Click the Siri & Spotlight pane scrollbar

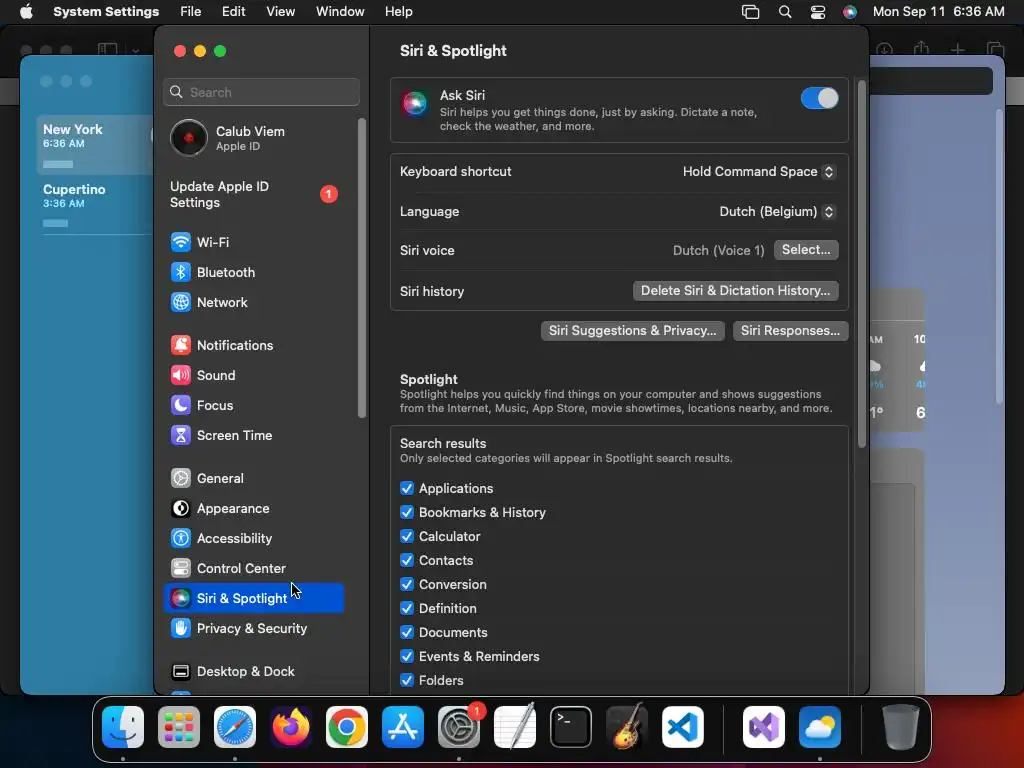861,263
